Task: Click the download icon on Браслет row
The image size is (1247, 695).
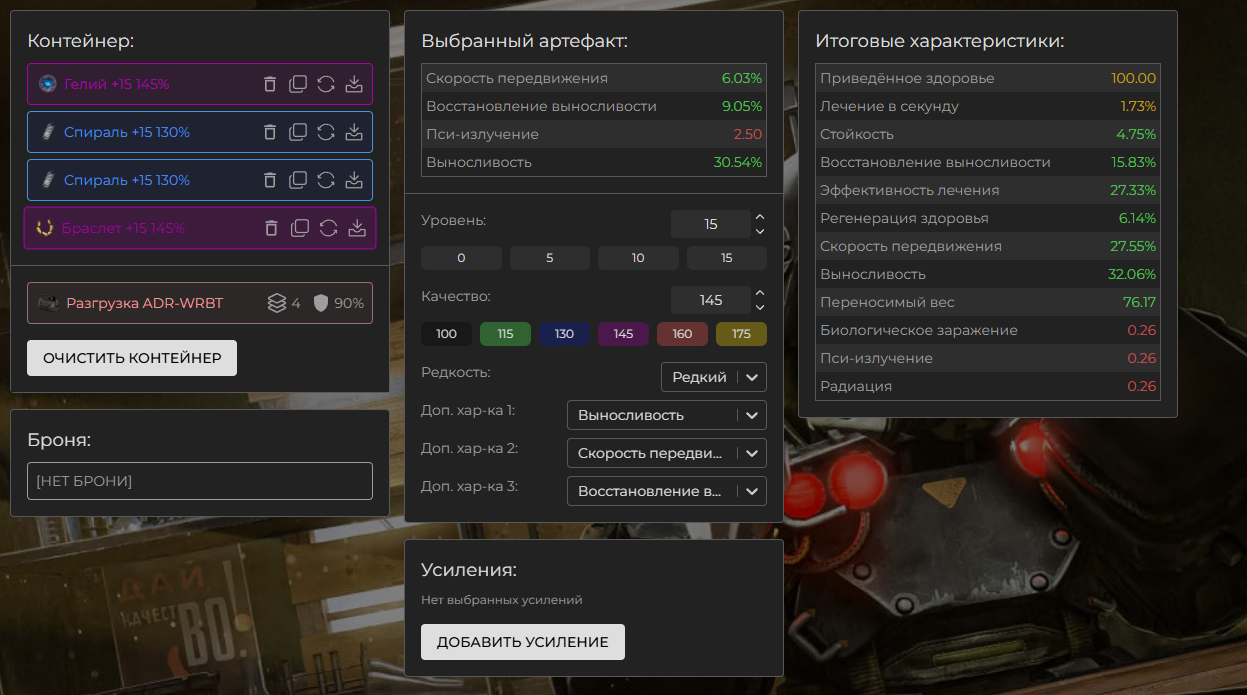Action: coord(357,228)
